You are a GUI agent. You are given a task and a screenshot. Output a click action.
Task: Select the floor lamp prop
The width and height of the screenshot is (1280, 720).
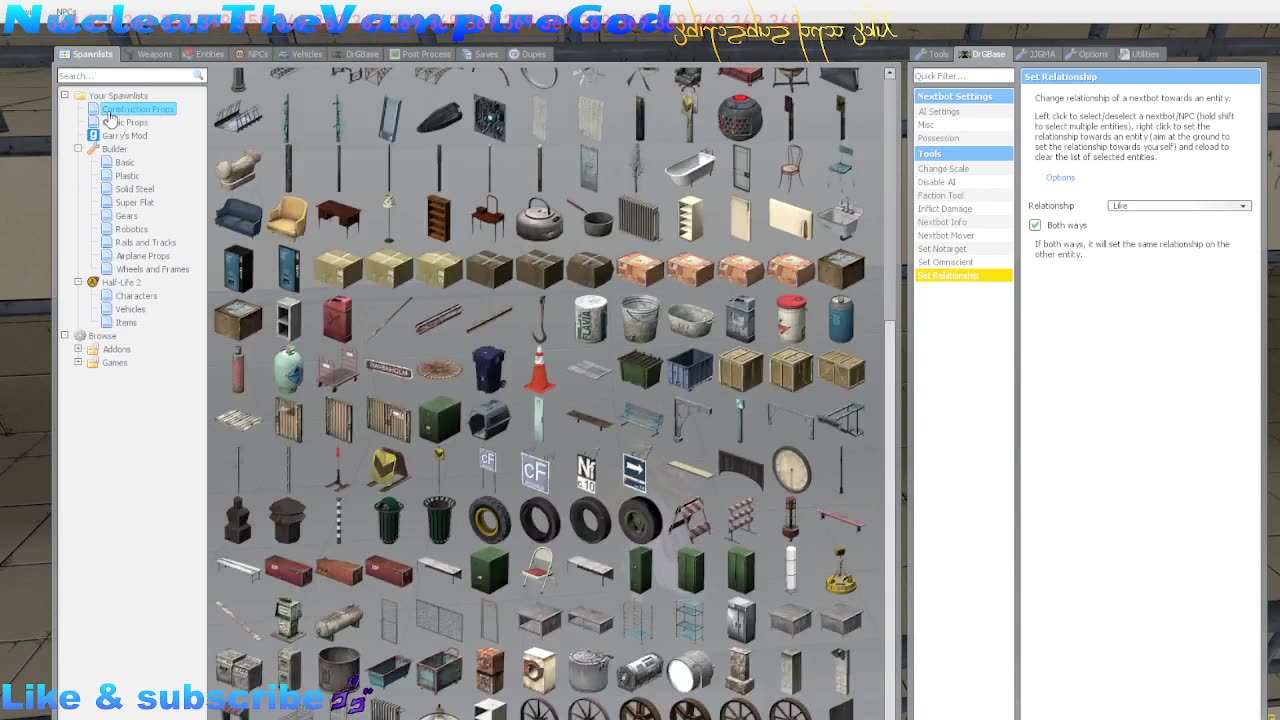388,218
